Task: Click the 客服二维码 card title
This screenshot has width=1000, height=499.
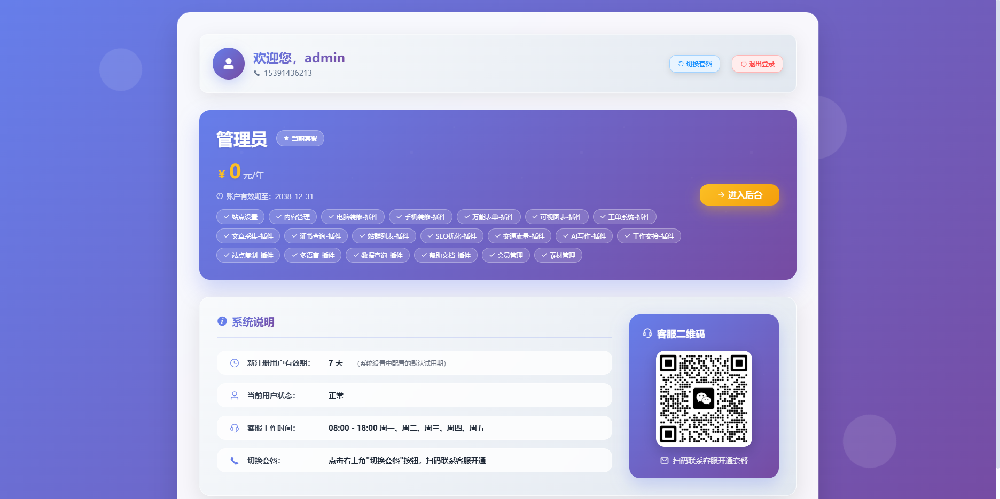Action: click(680, 334)
